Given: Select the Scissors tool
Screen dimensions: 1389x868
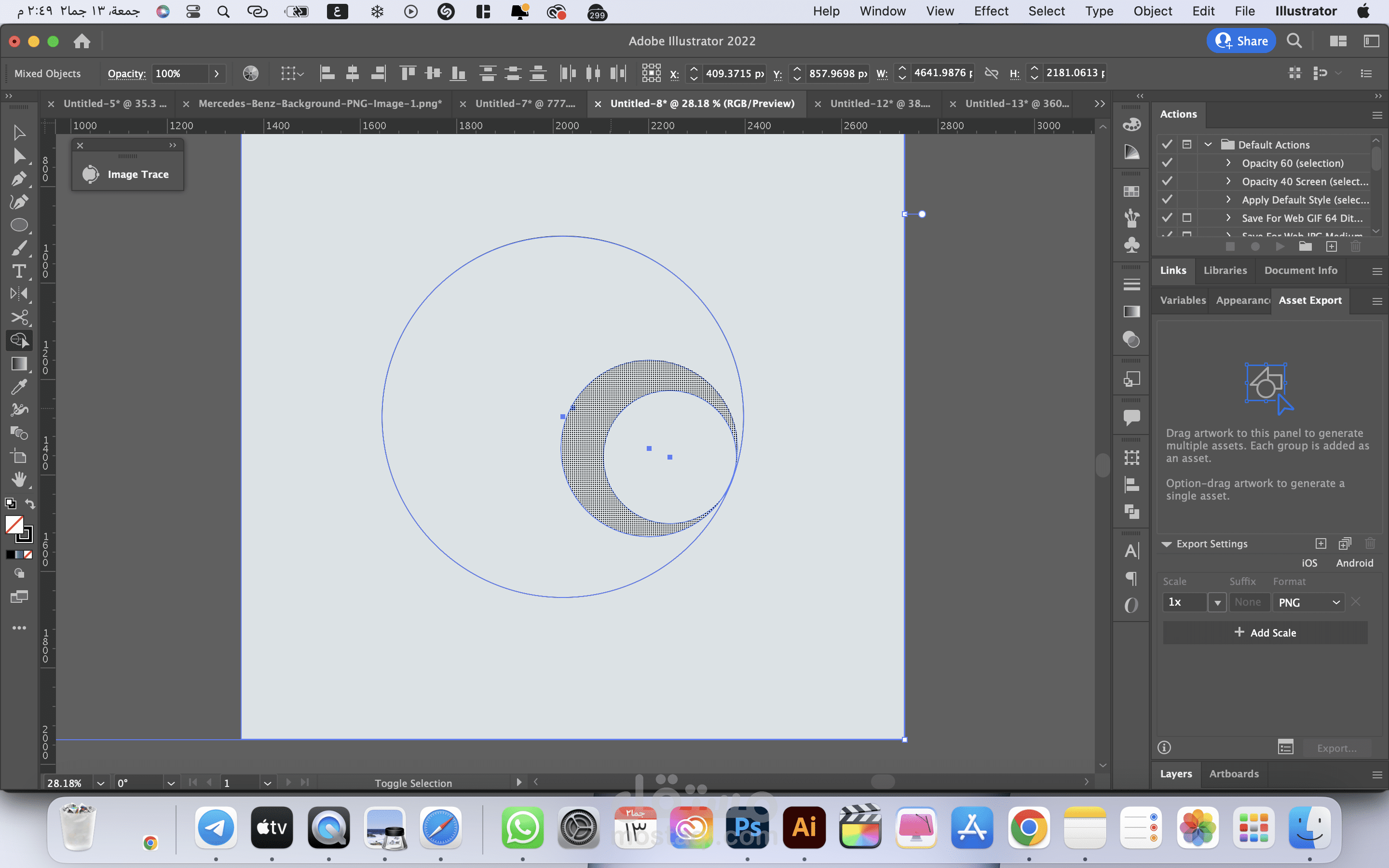Looking at the screenshot, I should [19, 317].
